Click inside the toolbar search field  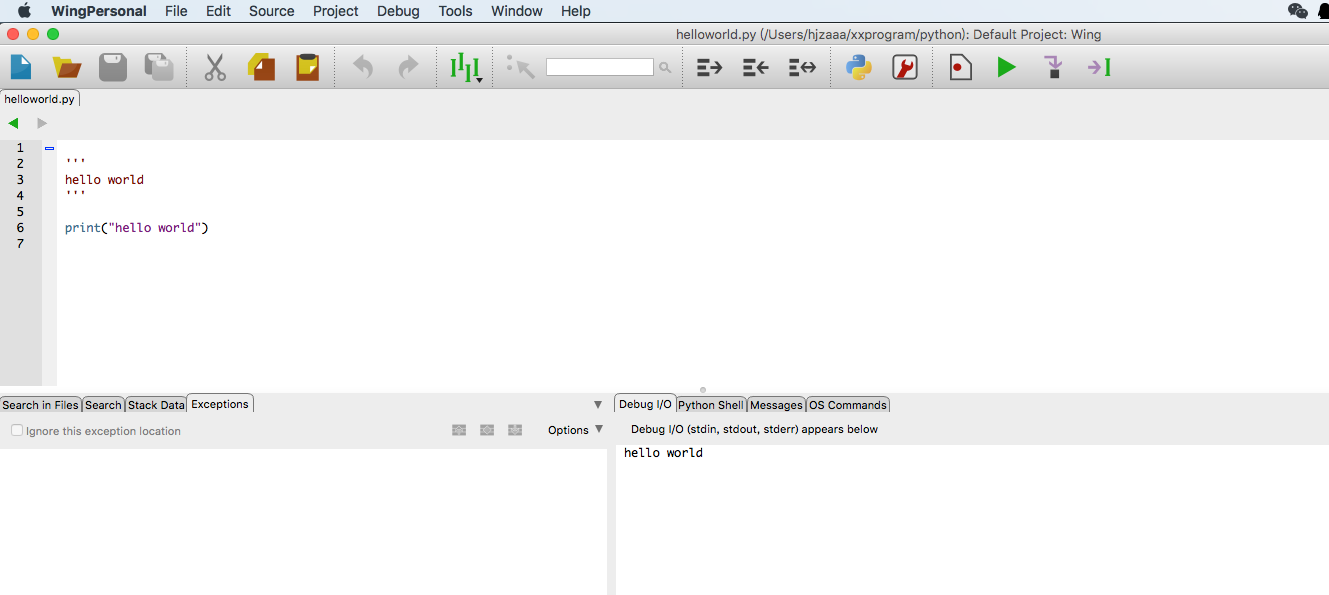tap(599, 67)
